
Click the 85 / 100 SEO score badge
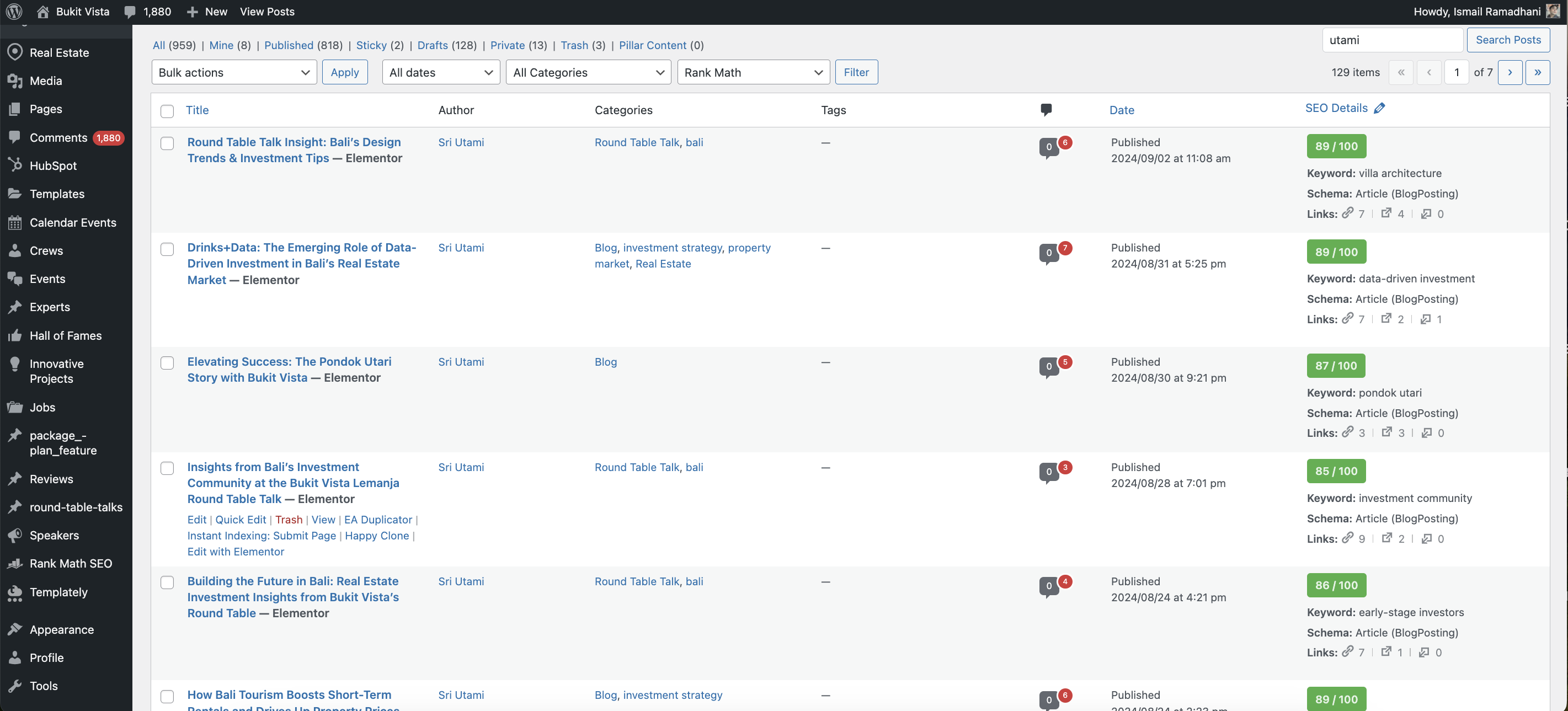pos(1336,471)
